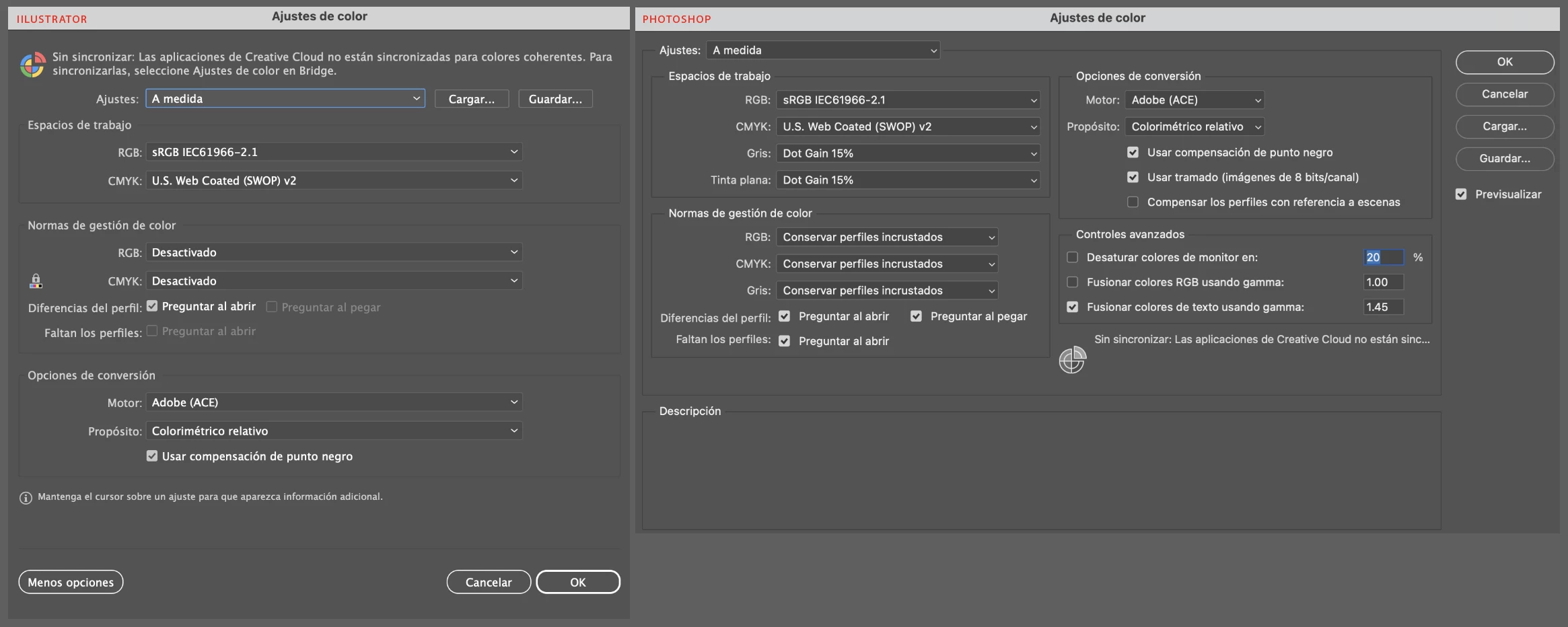Viewport: 1568px width, 627px height.
Task: Open Illustrator Motor Adobe (ACE) dropdown
Action: coord(334,402)
